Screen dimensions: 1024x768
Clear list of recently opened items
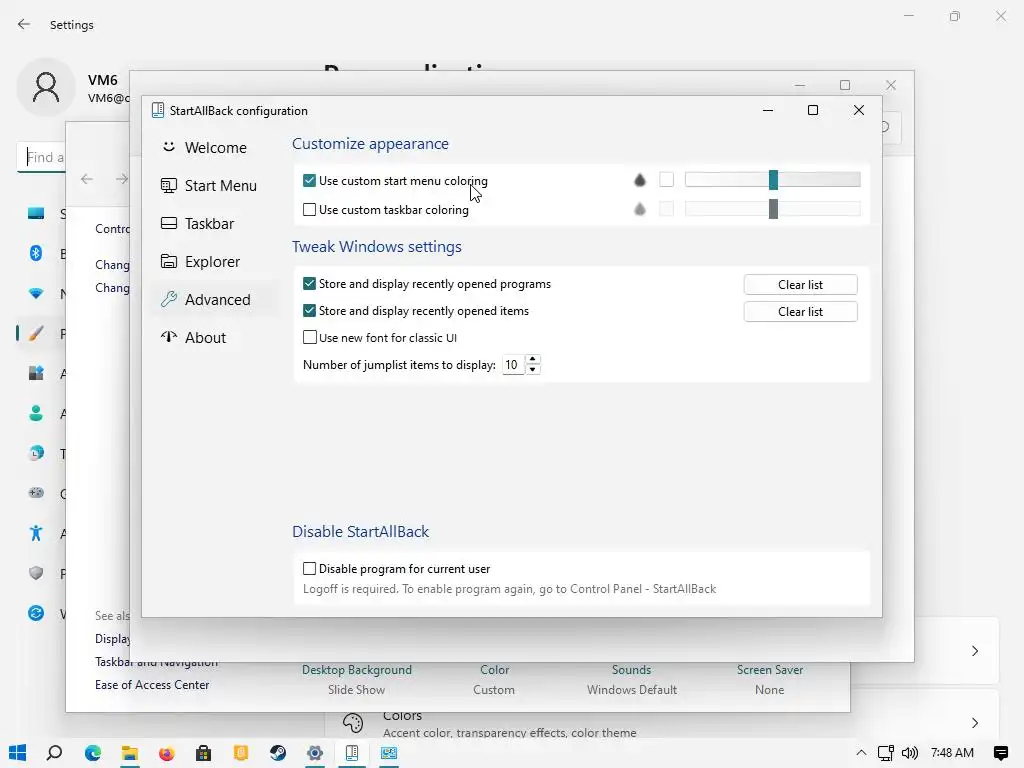tap(800, 312)
